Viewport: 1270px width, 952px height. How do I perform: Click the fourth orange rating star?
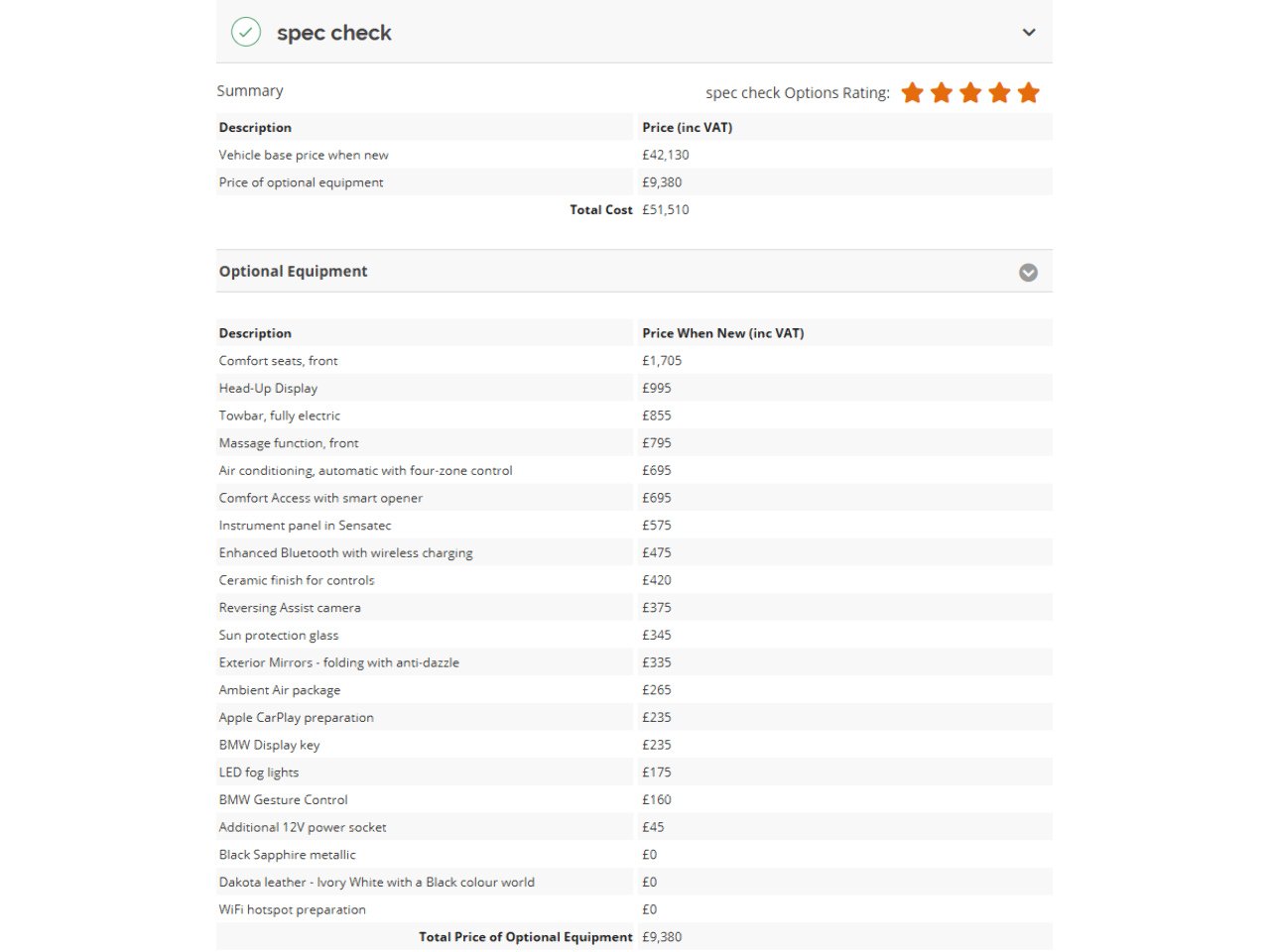(999, 92)
